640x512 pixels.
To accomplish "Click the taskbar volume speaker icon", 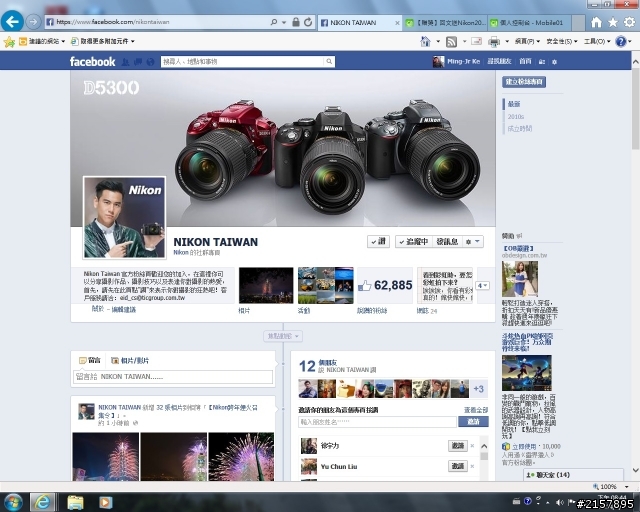I will [559, 502].
